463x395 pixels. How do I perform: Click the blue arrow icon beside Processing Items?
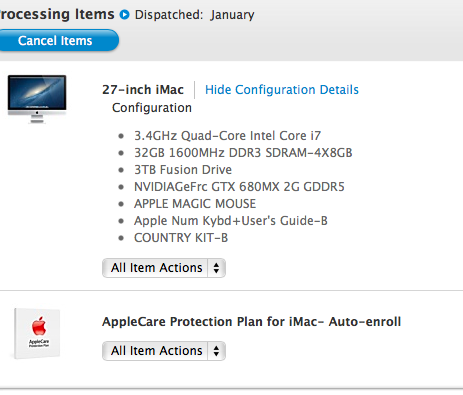pos(125,15)
